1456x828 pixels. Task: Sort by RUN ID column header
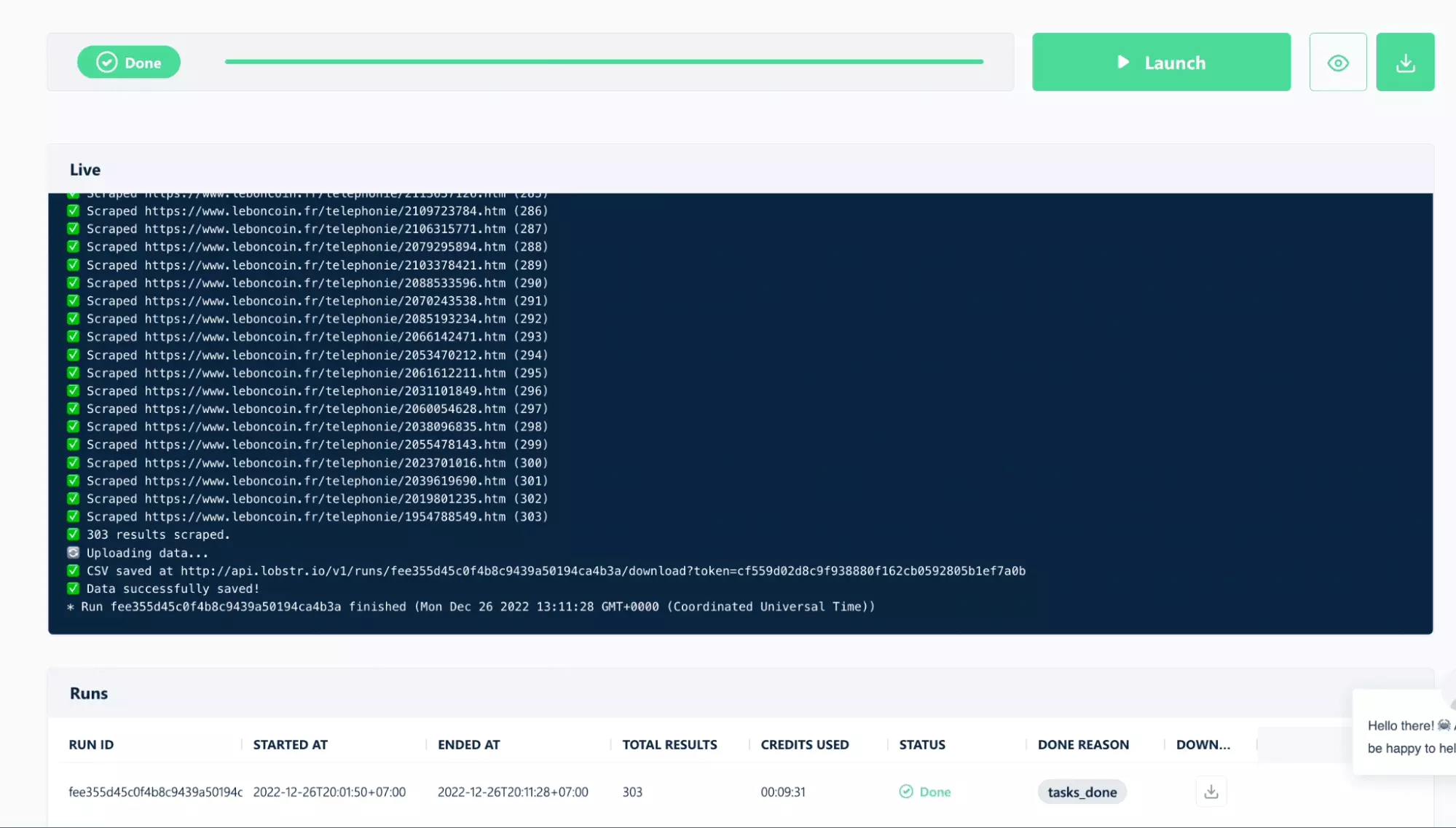(x=91, y=745)
